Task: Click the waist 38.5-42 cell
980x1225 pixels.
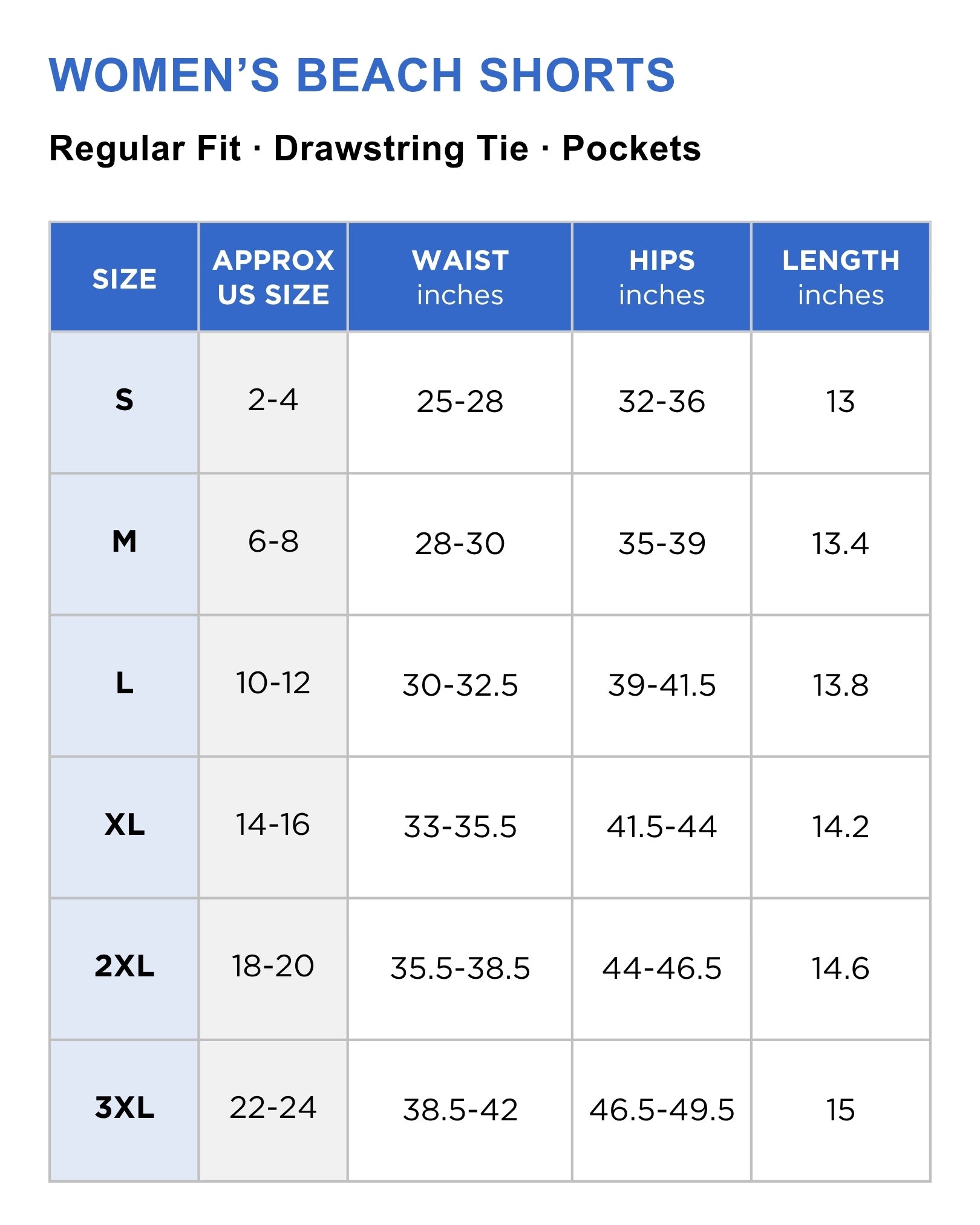Action: pos(460,1111)
